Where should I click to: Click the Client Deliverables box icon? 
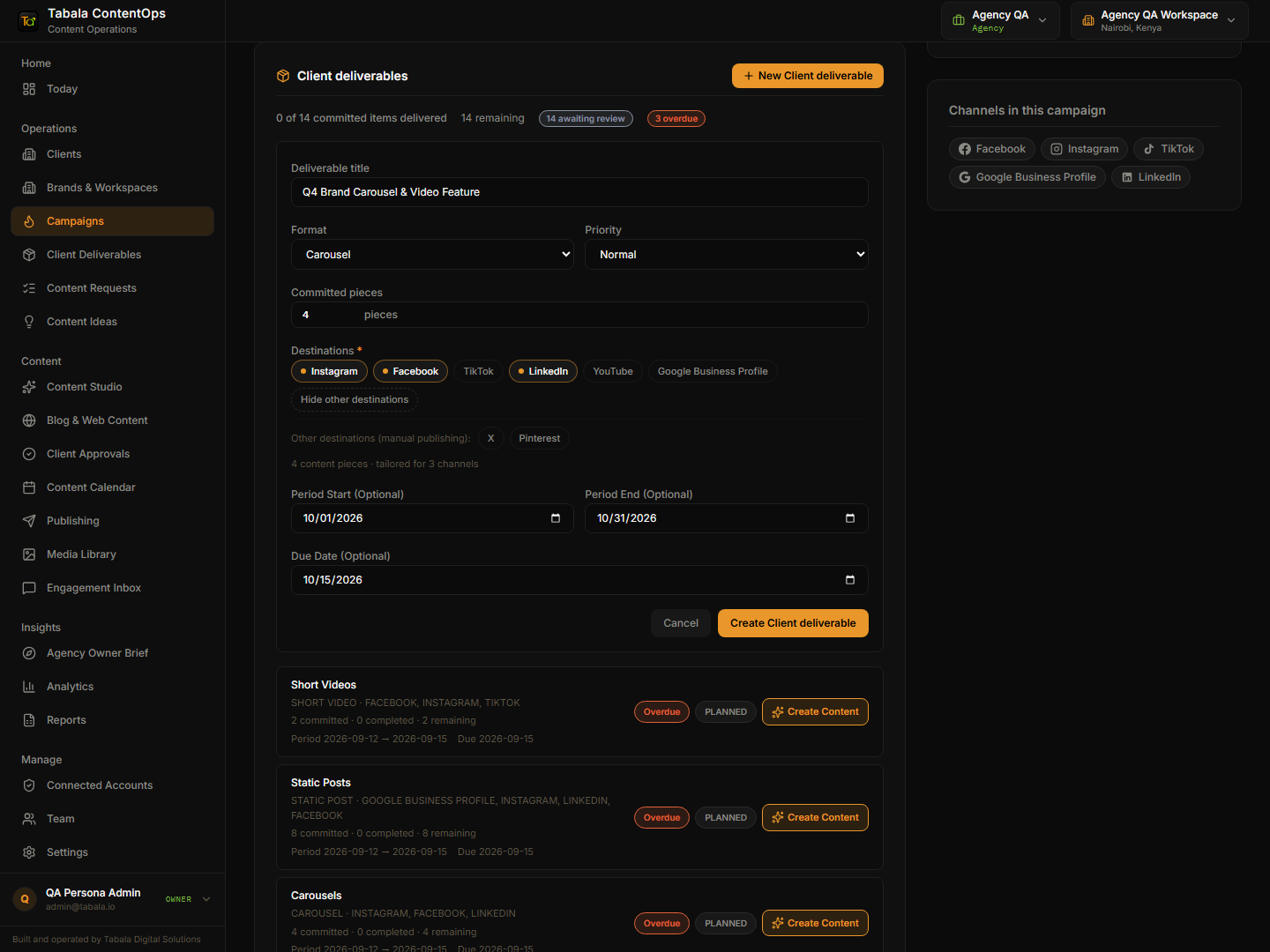[x=29, y=255]
